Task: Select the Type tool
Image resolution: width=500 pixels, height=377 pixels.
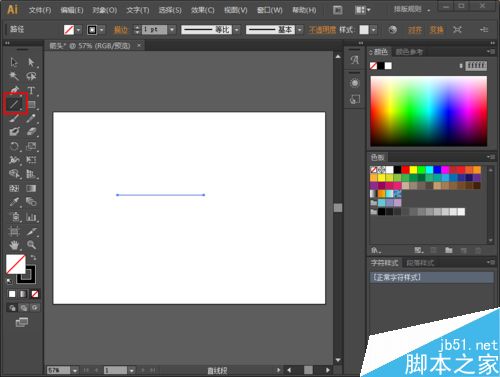Action: (x=31, y=90)
